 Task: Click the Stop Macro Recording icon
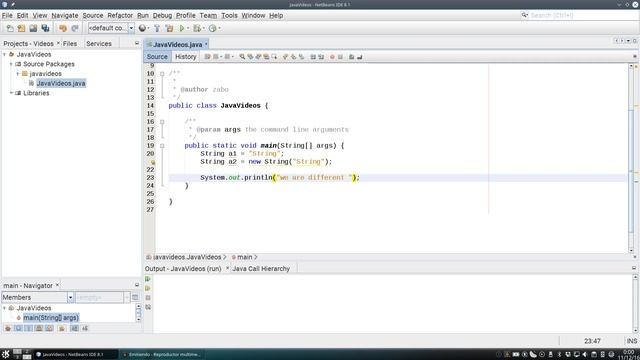point(340,57)
